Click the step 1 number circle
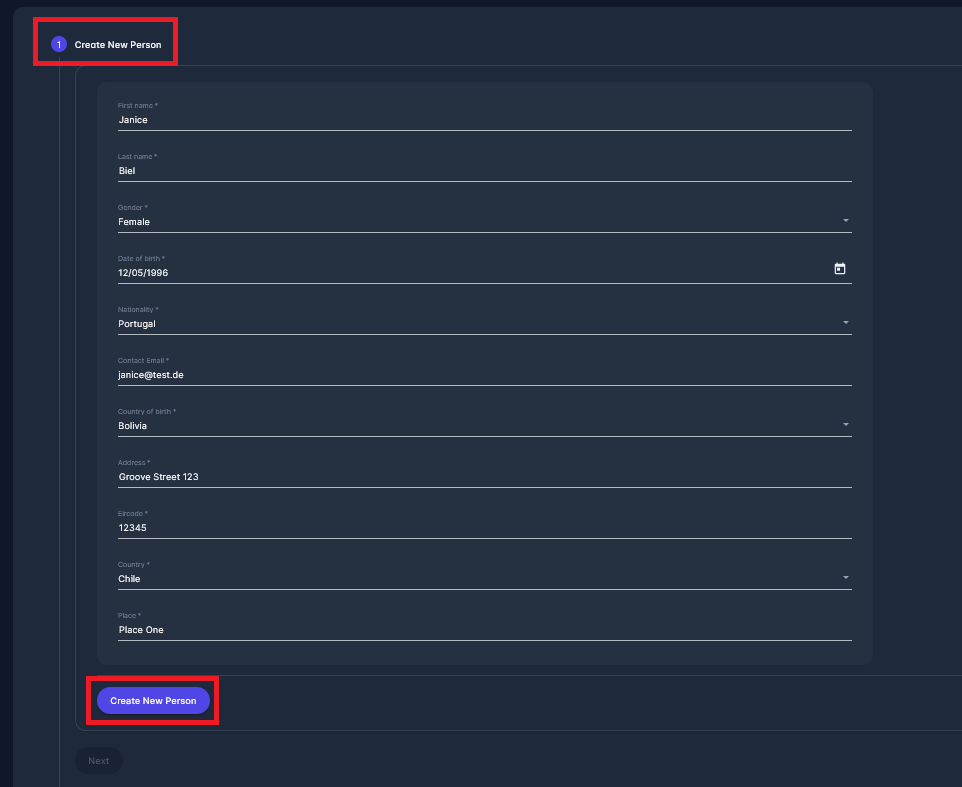The image size is (962, 787). [x=59, y=45]
